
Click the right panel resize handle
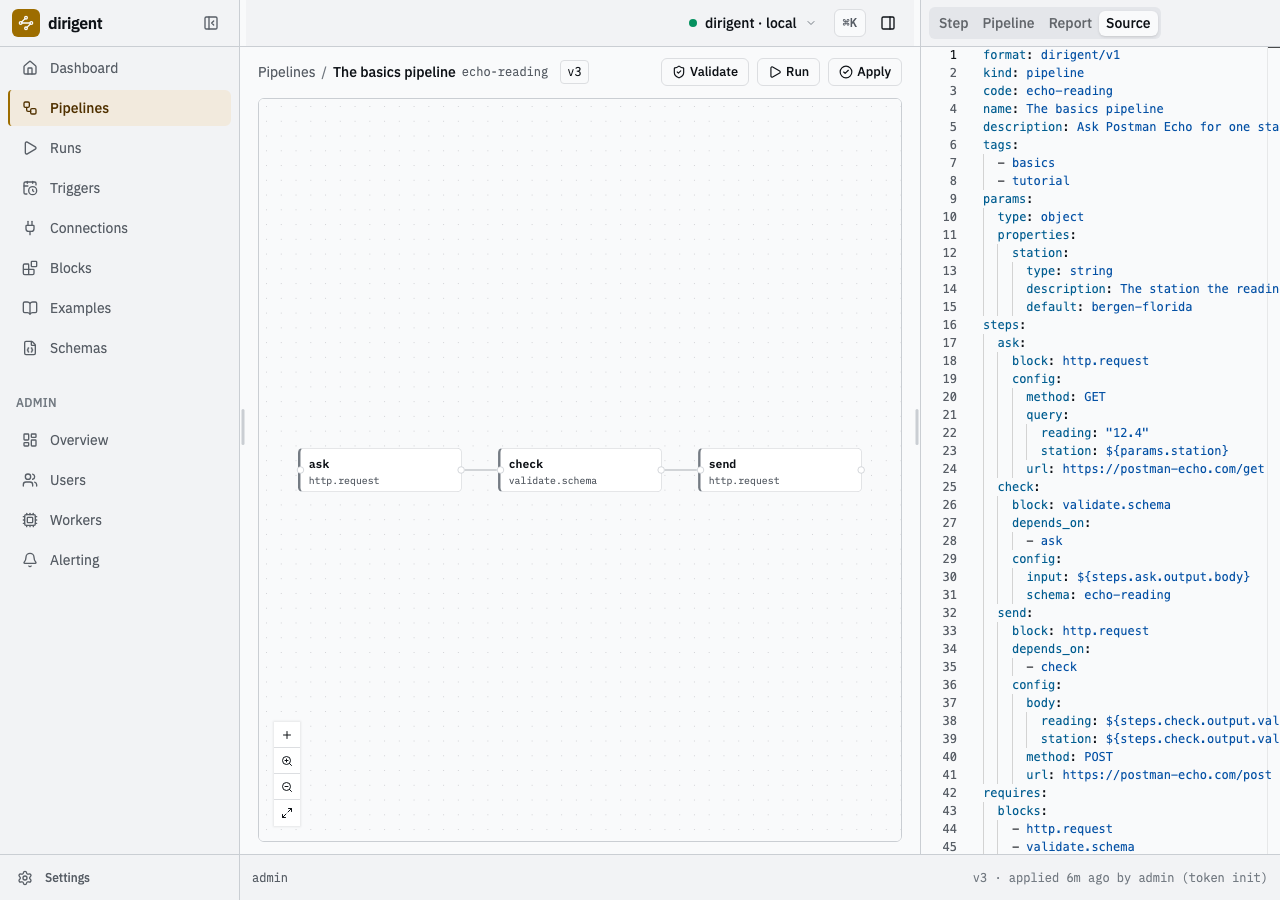click(917, 427)
